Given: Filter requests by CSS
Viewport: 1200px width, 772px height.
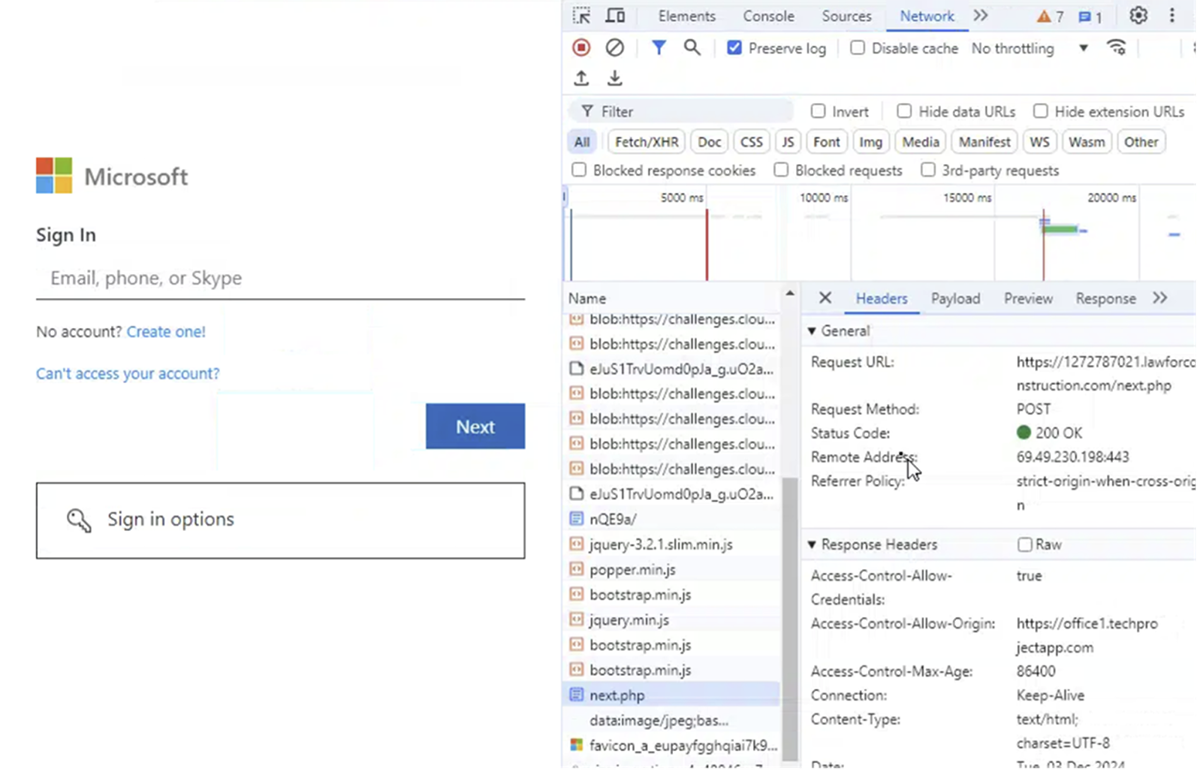Looking at the screenshot, I should coord(751,142).
